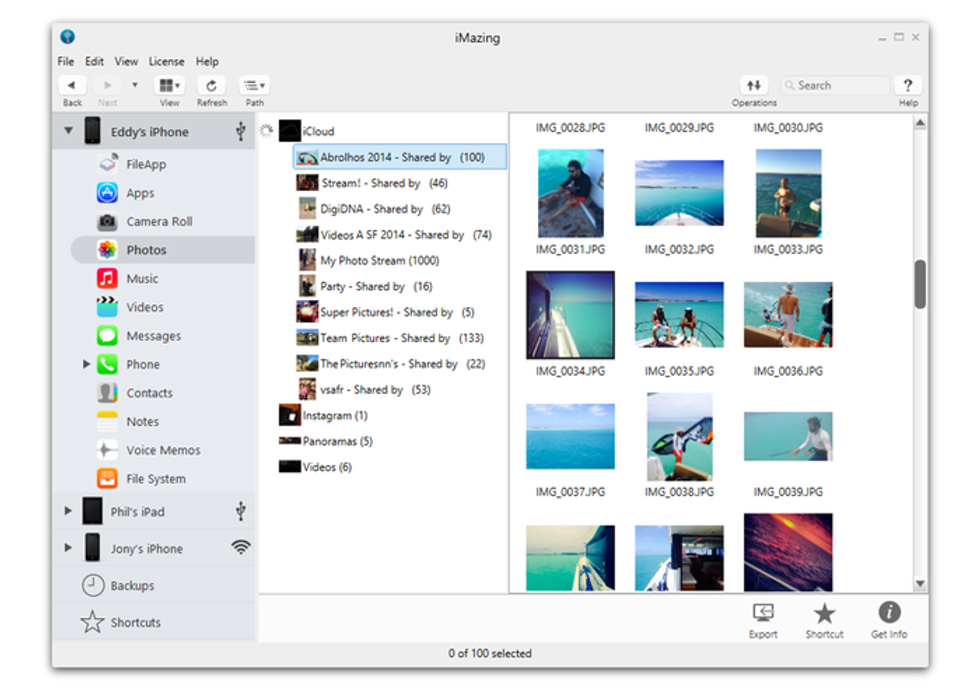The height and width of the screenshot is (689, 980).
Task: Select the IMG_0034.JPG thumbnail
Action: tap(570, 315)
